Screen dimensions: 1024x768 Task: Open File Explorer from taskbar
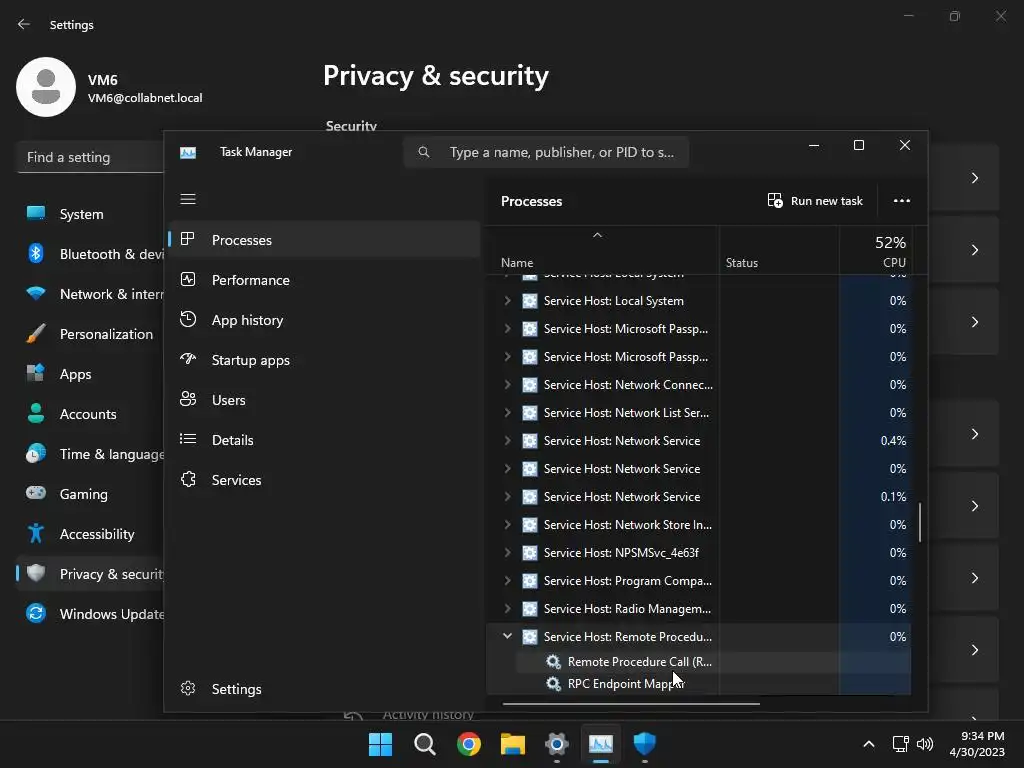pyautogui.click(x=513, y=744)
